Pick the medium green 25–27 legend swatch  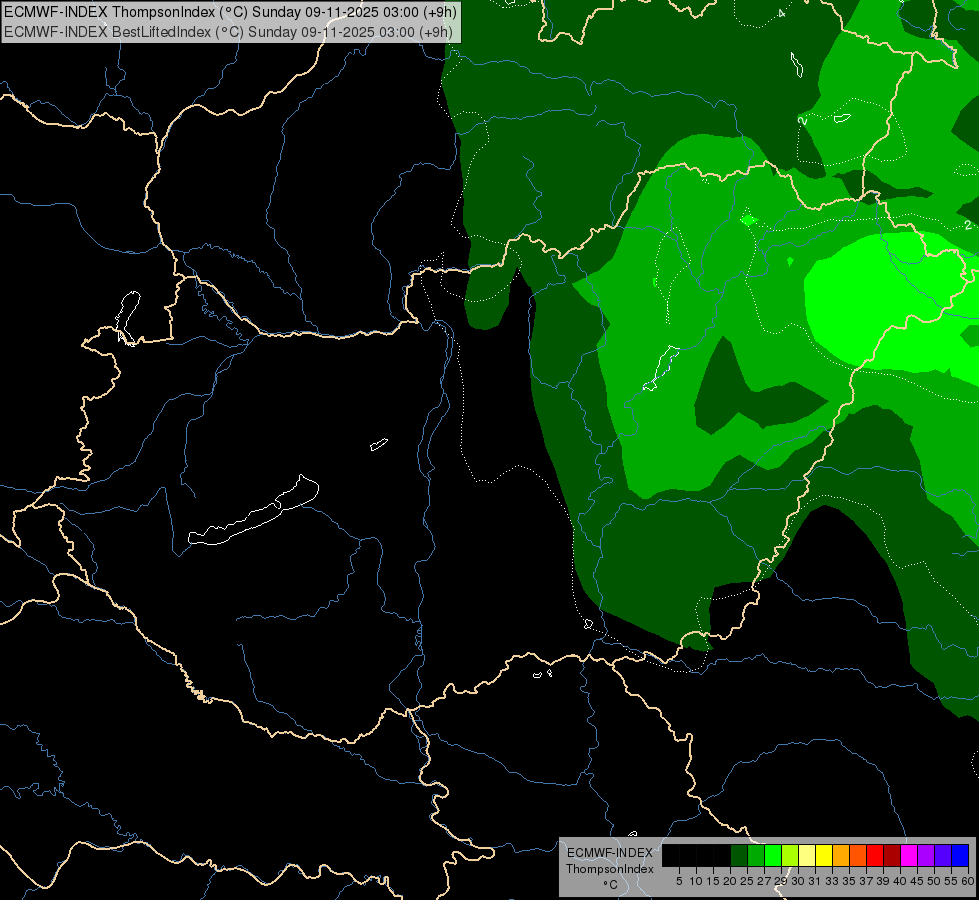(x=756, y=855)
